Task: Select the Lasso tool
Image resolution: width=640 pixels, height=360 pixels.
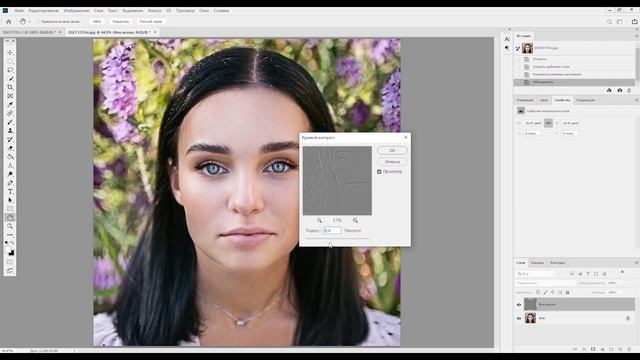Action: 10,70
